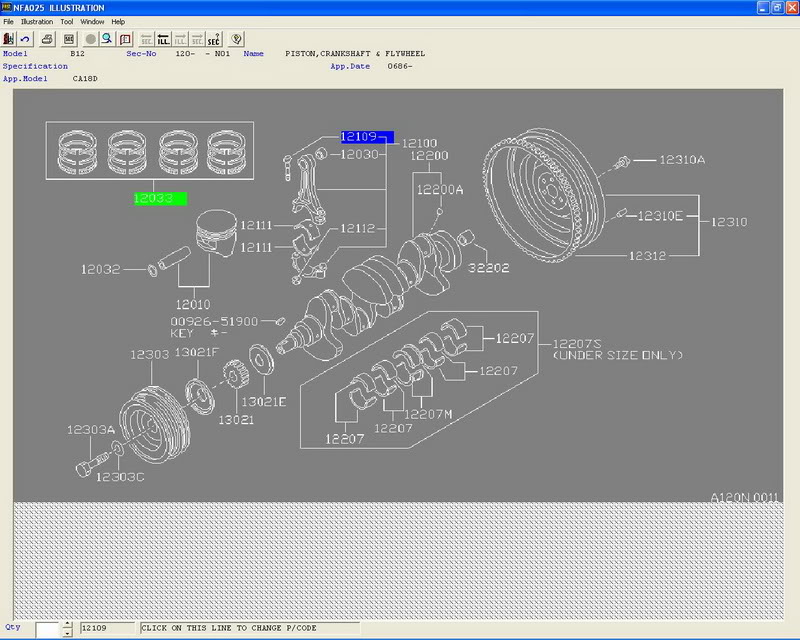
Task: Click the SEC list toolbar icon
Action: (x=69, y=39)
